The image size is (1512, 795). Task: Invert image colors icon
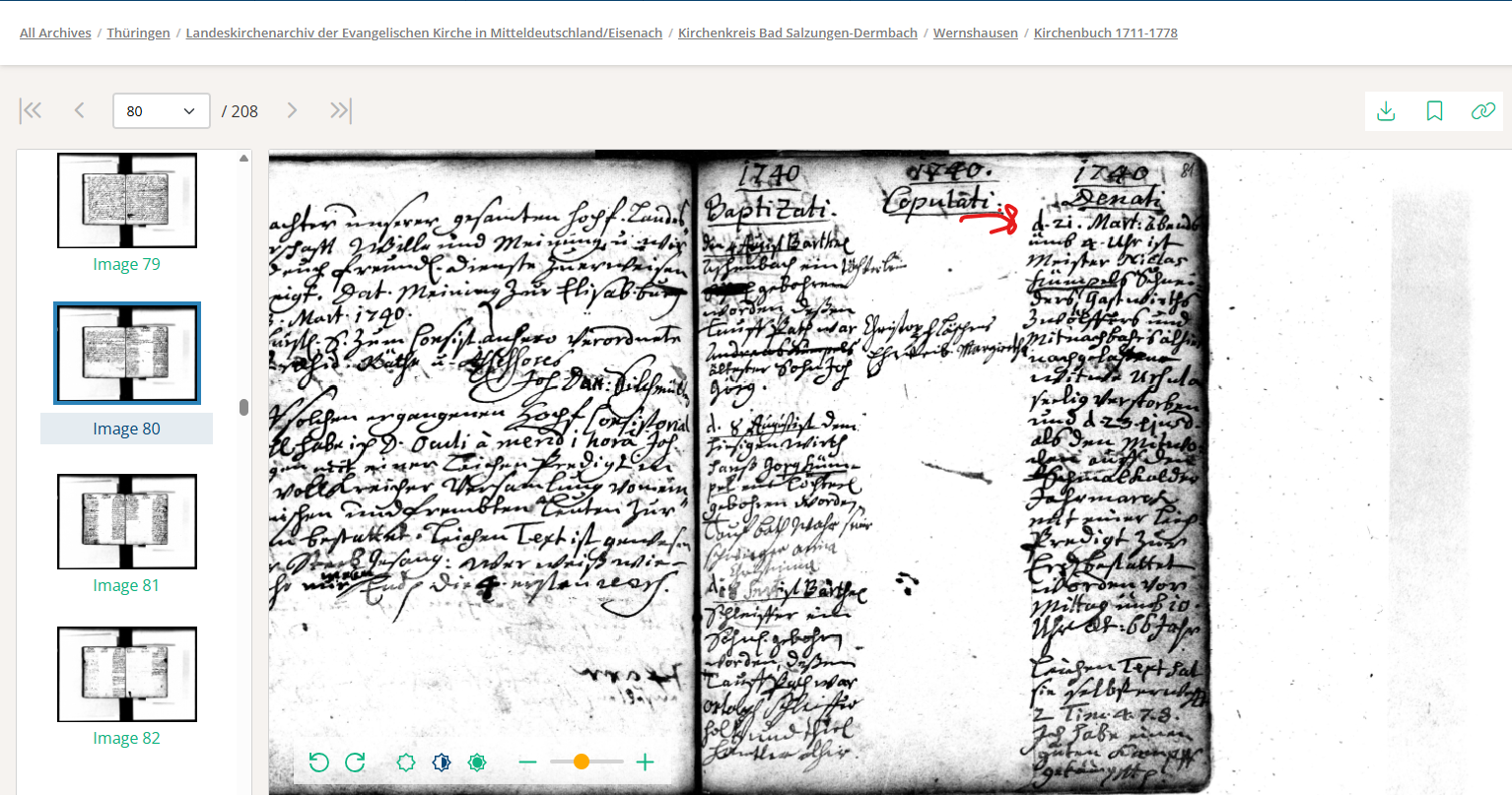478,762
